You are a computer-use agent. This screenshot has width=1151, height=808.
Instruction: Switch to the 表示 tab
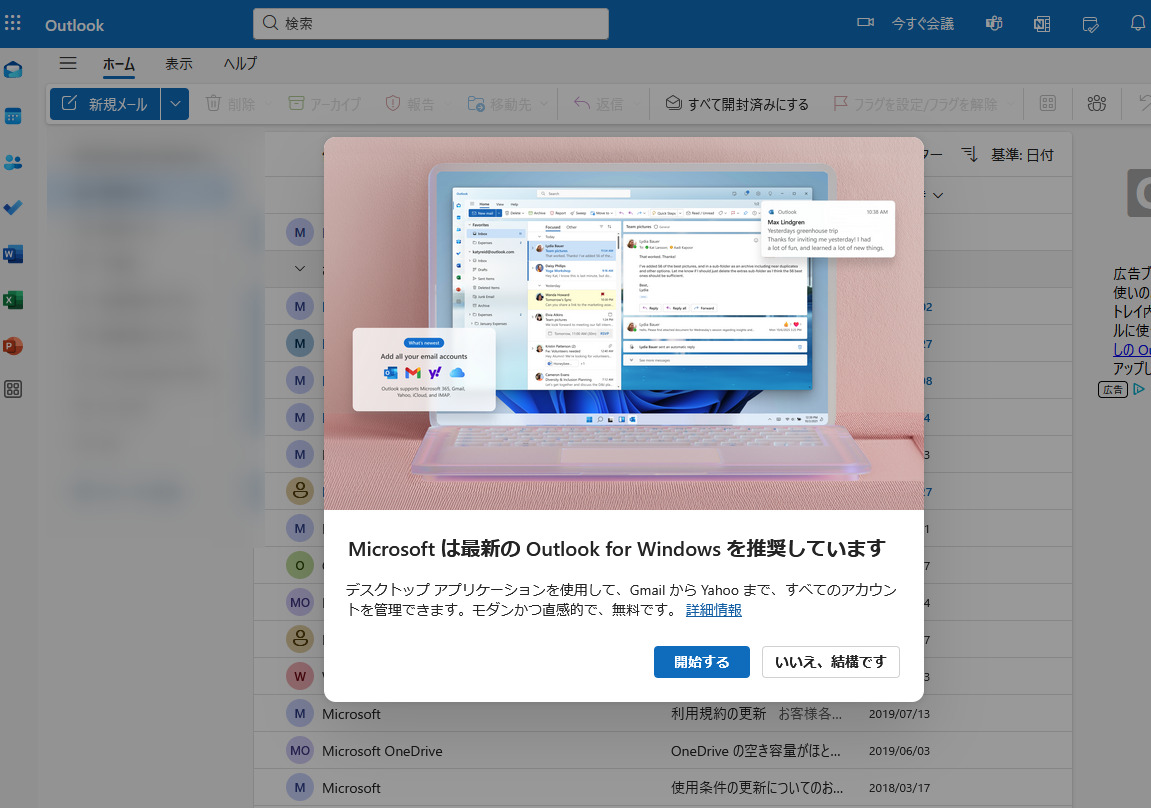pos(178,64)
